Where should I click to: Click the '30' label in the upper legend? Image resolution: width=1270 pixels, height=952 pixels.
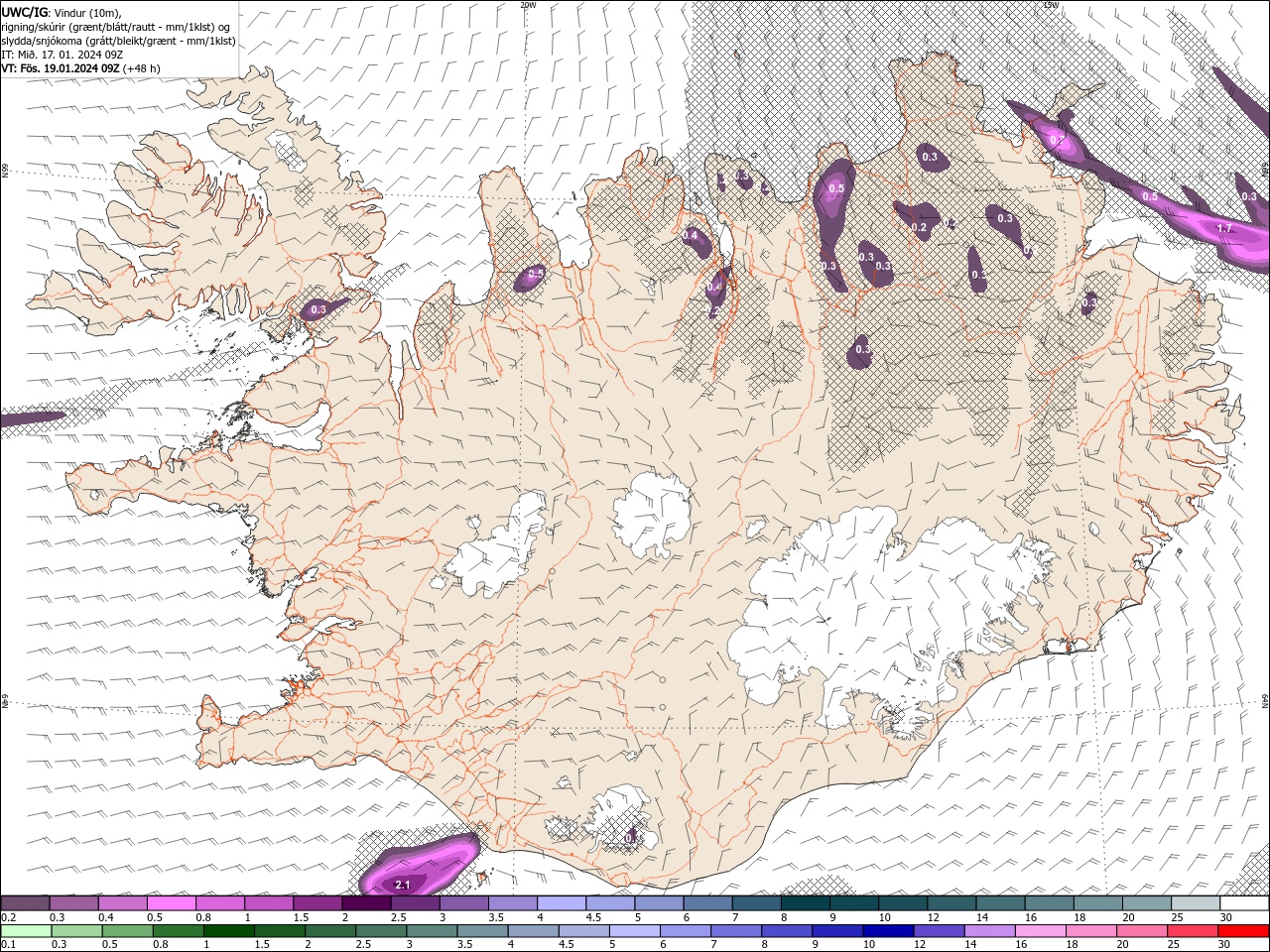(x=1227, y=917)
